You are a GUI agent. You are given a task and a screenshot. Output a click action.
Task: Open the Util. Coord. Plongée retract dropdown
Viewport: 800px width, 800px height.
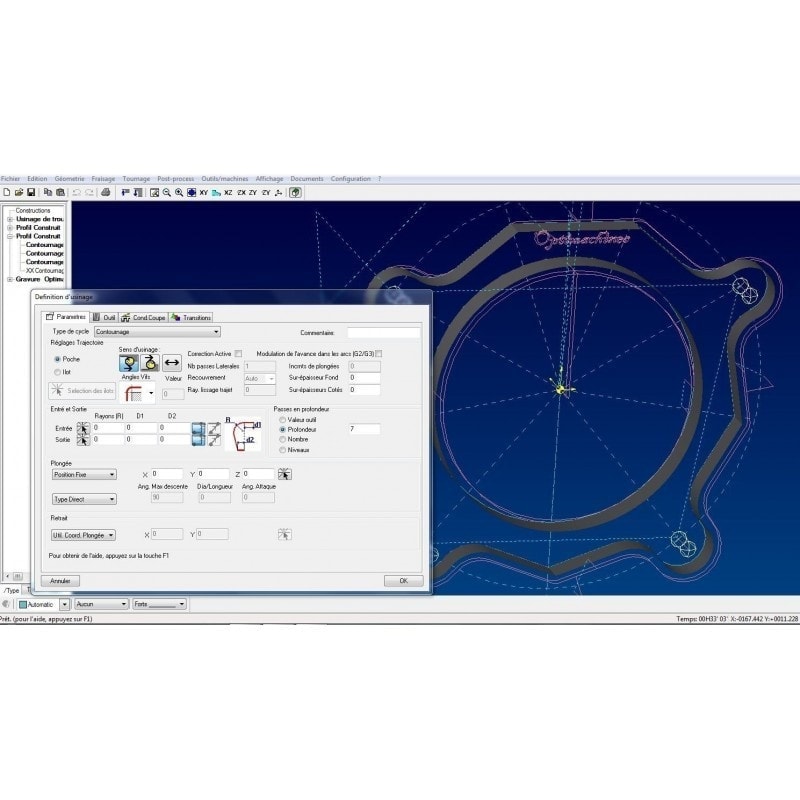pyautogui.click(x=83, y=535)
